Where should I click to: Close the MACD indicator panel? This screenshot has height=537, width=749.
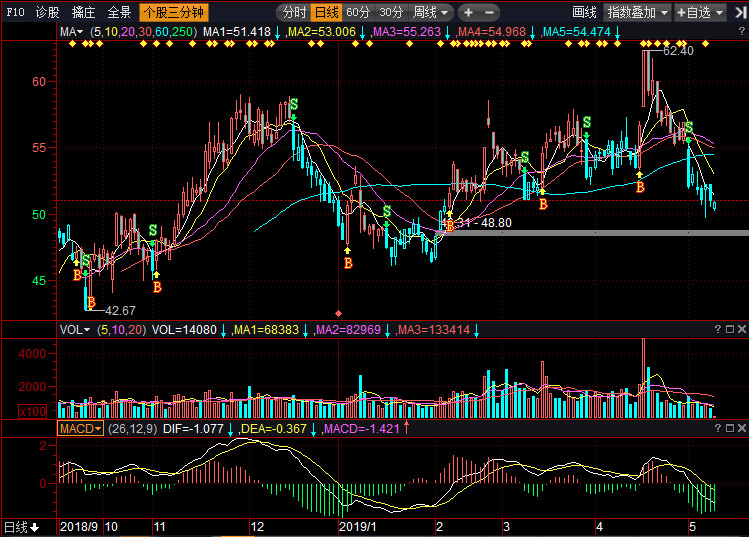(x=742, y=428)
